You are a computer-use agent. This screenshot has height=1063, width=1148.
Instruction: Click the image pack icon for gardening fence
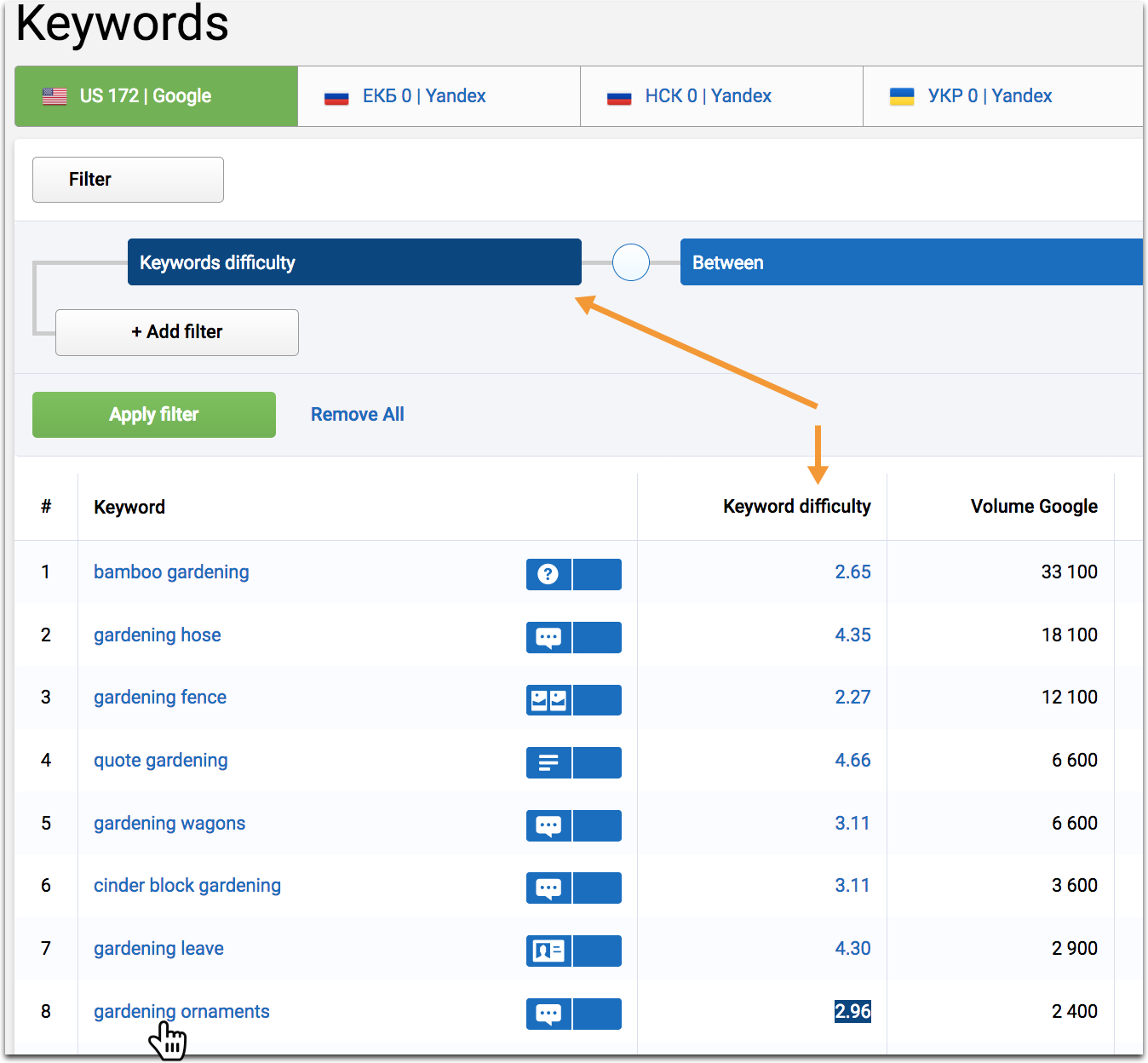tap(548, 700)
